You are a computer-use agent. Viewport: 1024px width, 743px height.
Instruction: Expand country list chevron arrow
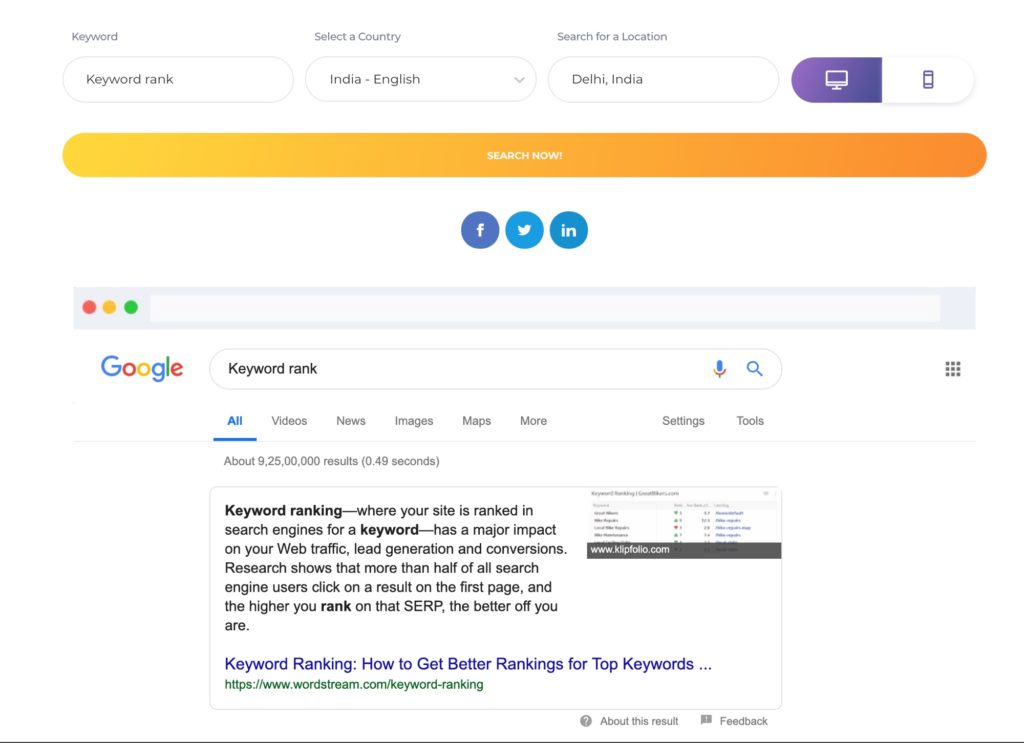click(519, 80)
